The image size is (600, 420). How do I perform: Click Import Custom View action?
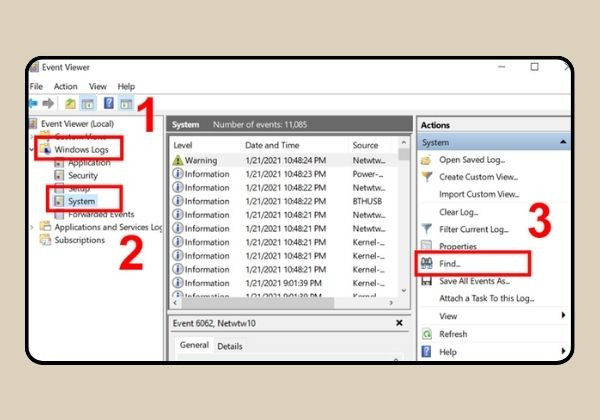tap(479, 194)
